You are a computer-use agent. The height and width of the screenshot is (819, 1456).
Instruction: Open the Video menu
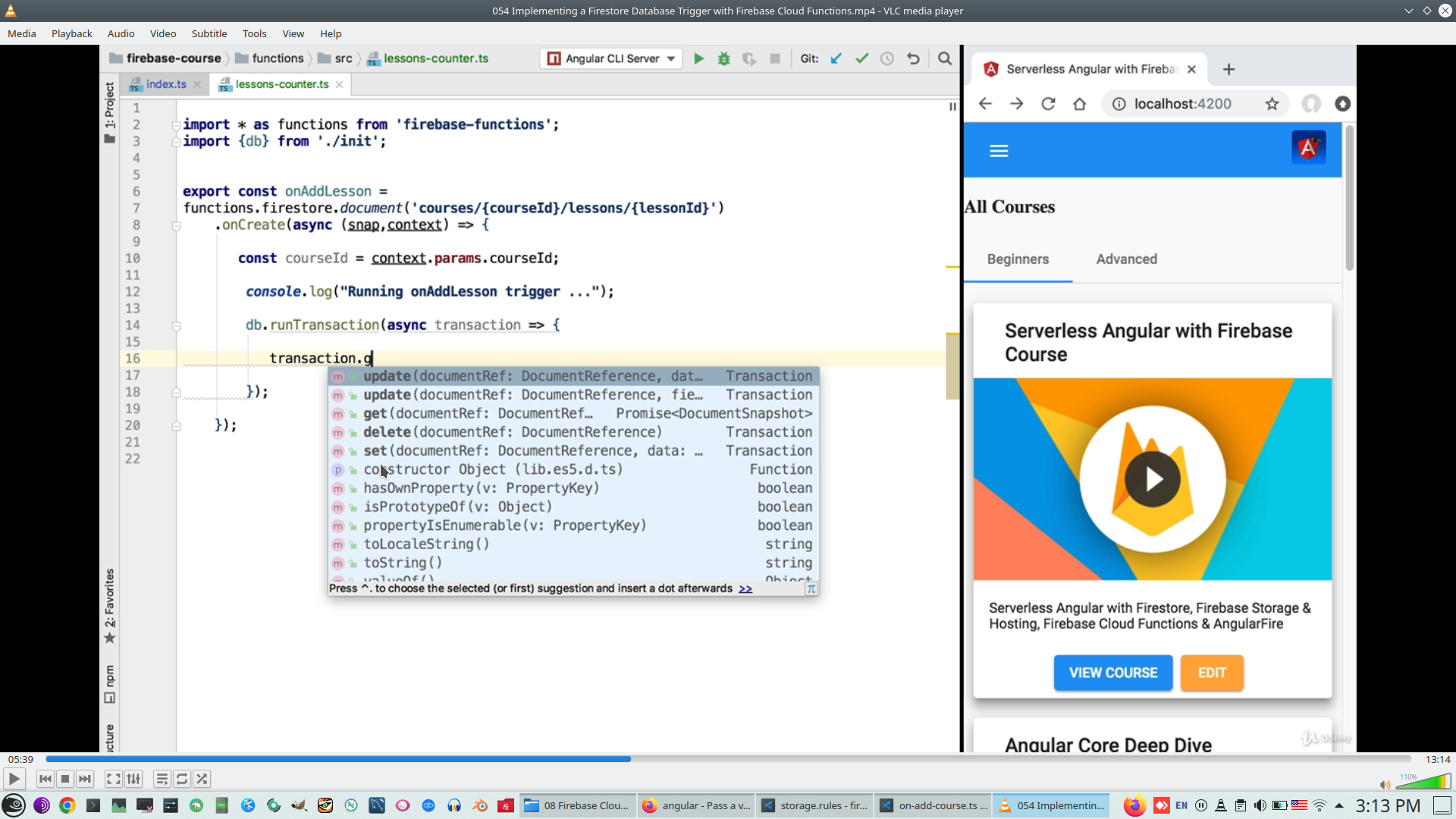162,33
